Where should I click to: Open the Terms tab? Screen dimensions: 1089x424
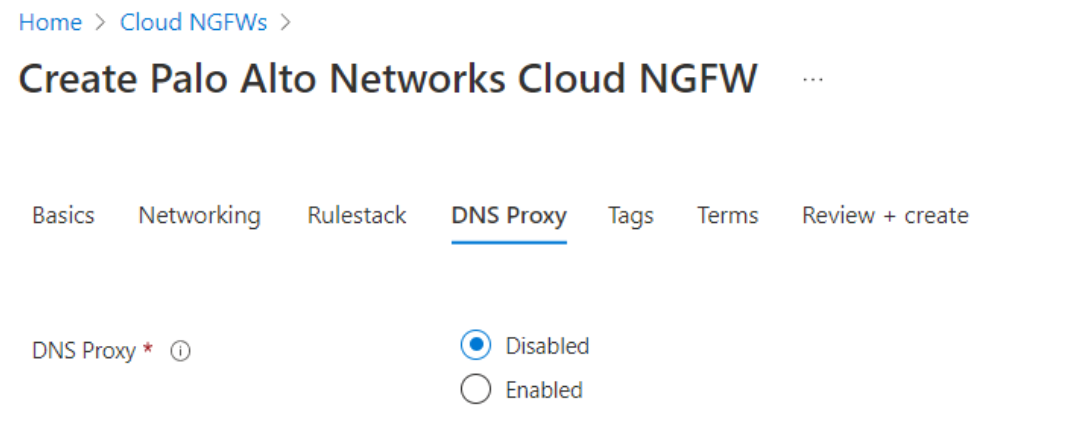pos(728,215)
